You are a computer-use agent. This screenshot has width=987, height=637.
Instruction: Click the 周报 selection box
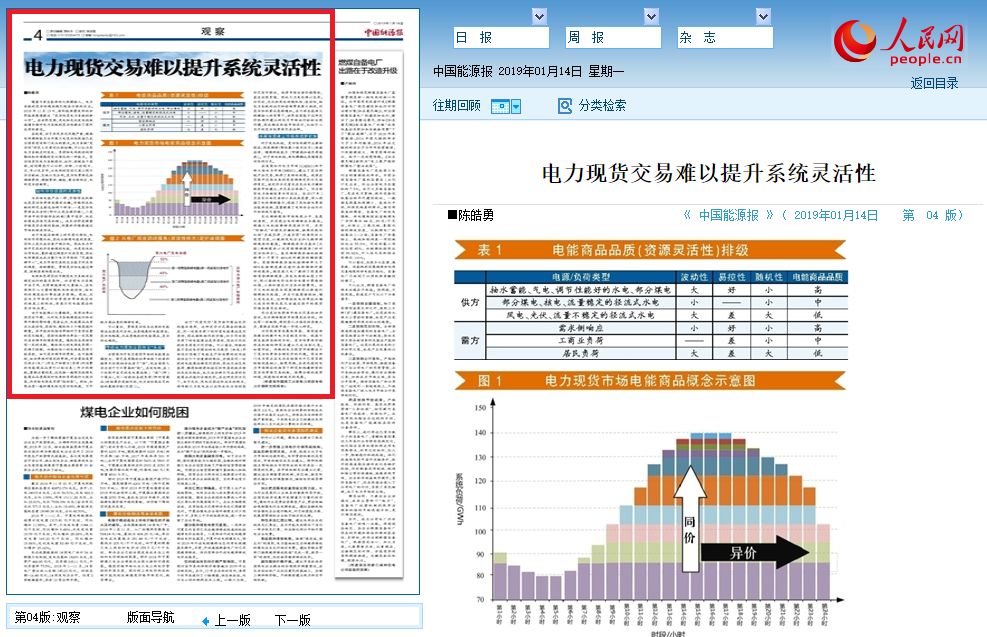613,38
